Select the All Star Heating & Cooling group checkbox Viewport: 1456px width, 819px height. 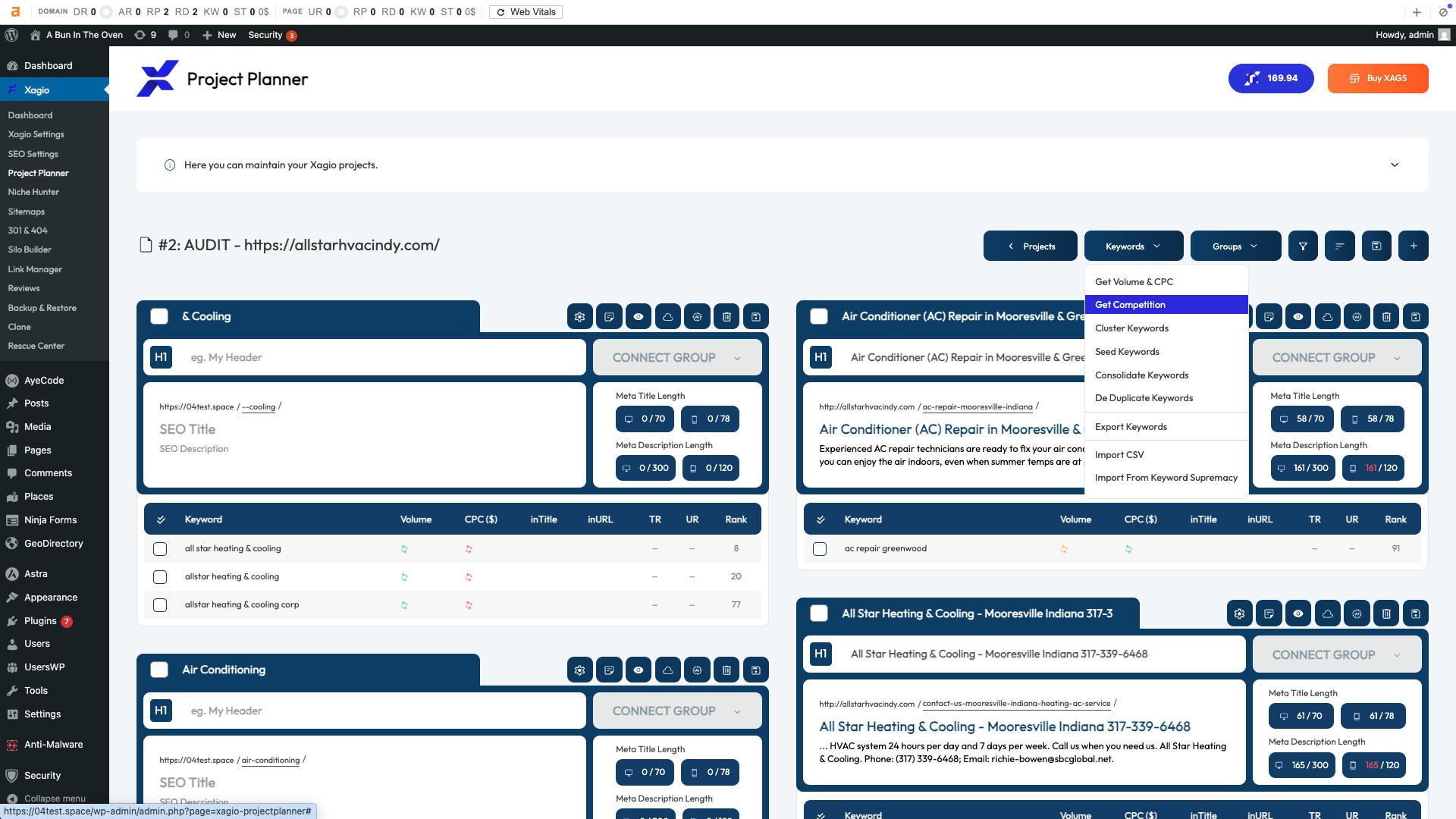(819, 613)
